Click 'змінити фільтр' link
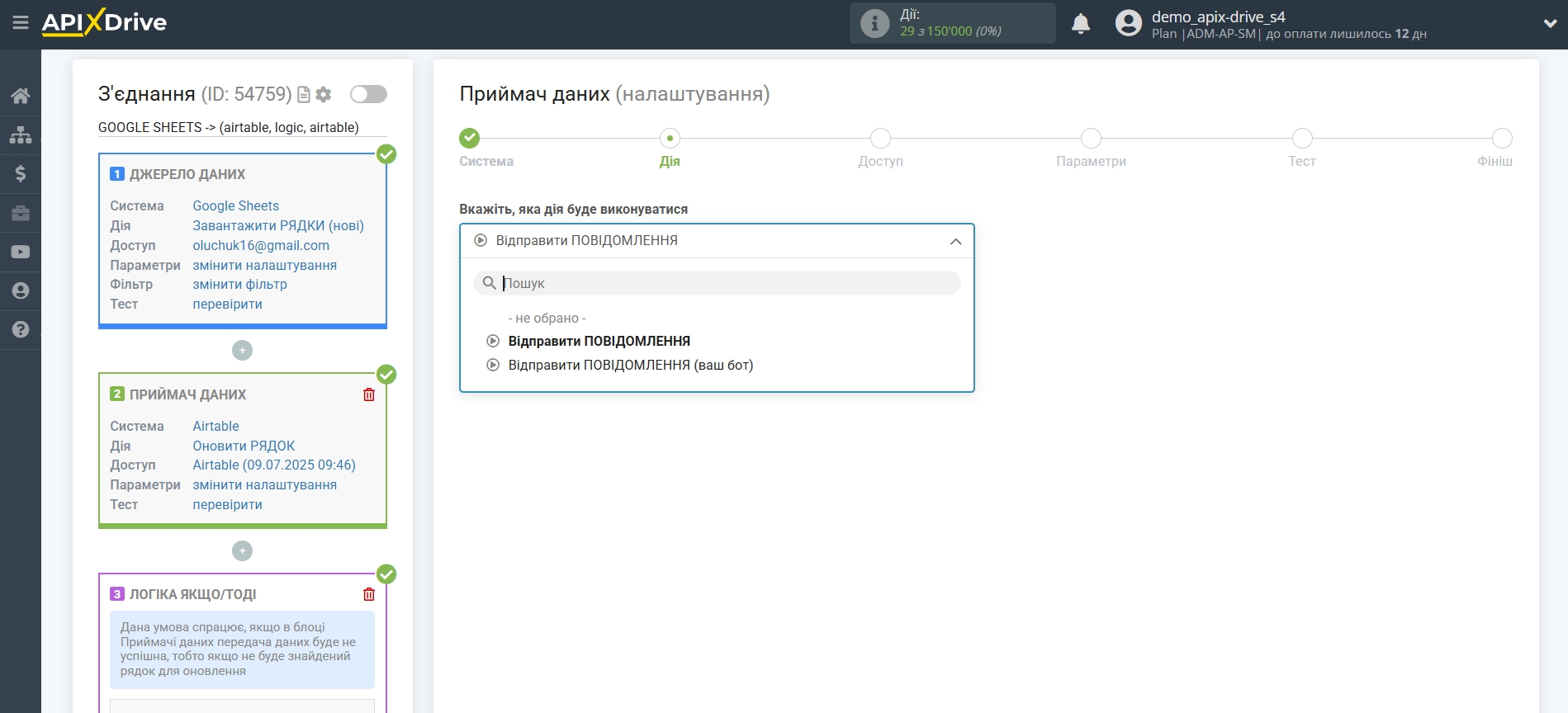This screenshot has height=713, width=1568. (239, 284)
